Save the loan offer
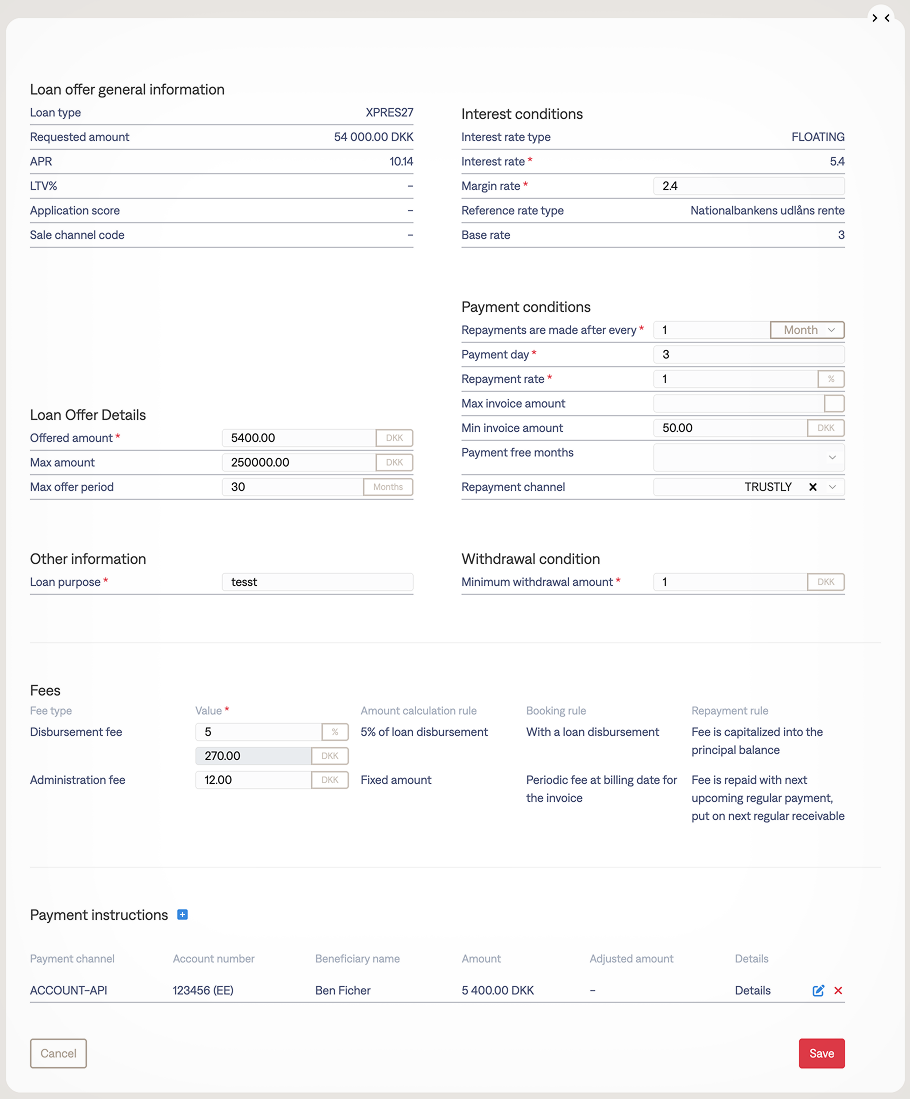 pyautogui.click(x=821, y=1053)
